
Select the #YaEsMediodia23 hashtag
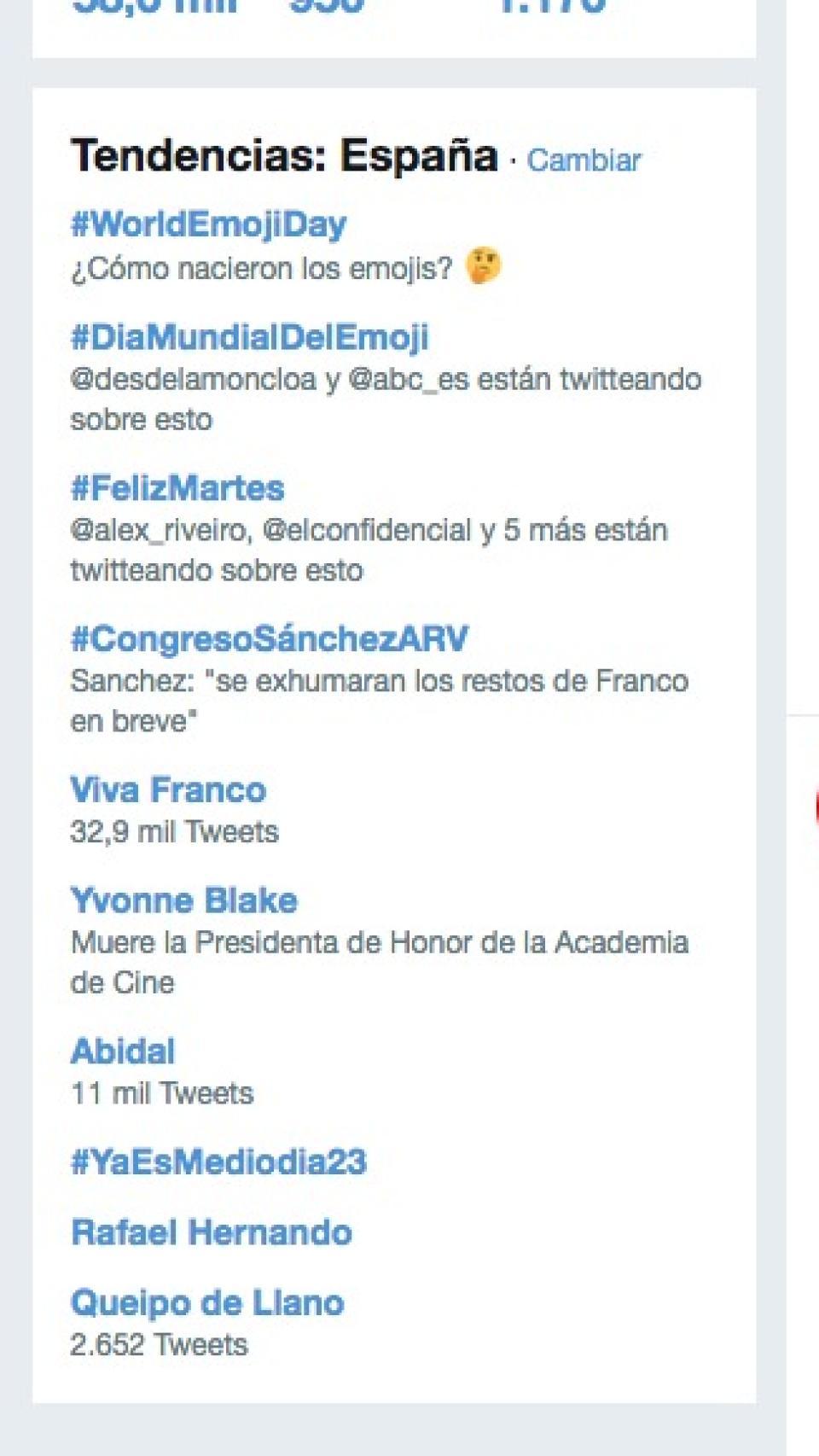(x=218, y=1162)
